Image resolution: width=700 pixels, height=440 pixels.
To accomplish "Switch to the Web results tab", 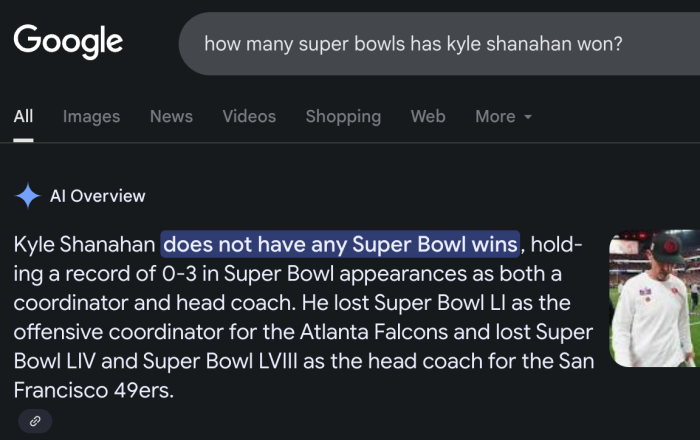I will tap(428, 116).
